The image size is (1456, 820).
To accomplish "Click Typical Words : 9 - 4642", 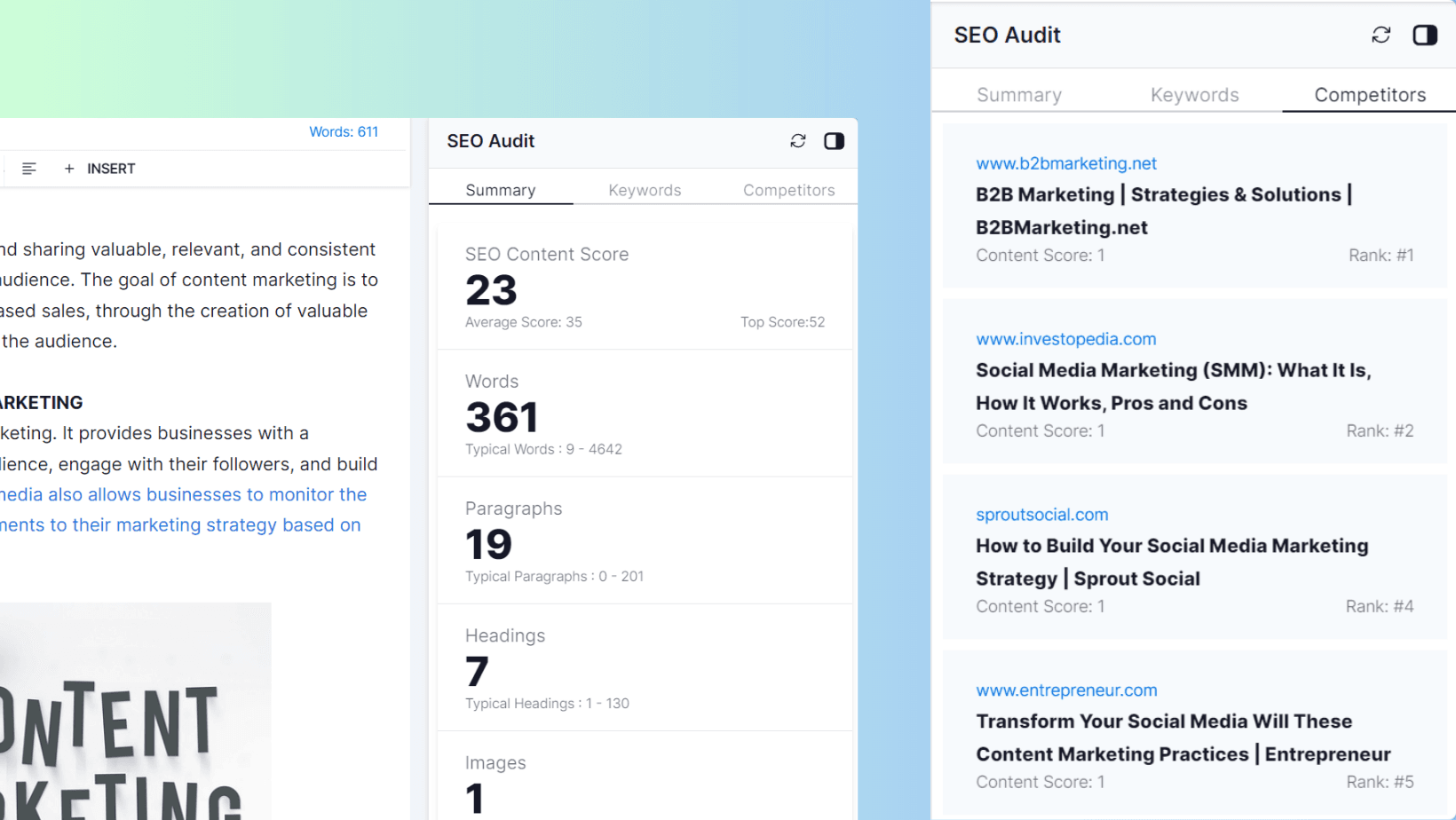I will [x=543, y=449].
